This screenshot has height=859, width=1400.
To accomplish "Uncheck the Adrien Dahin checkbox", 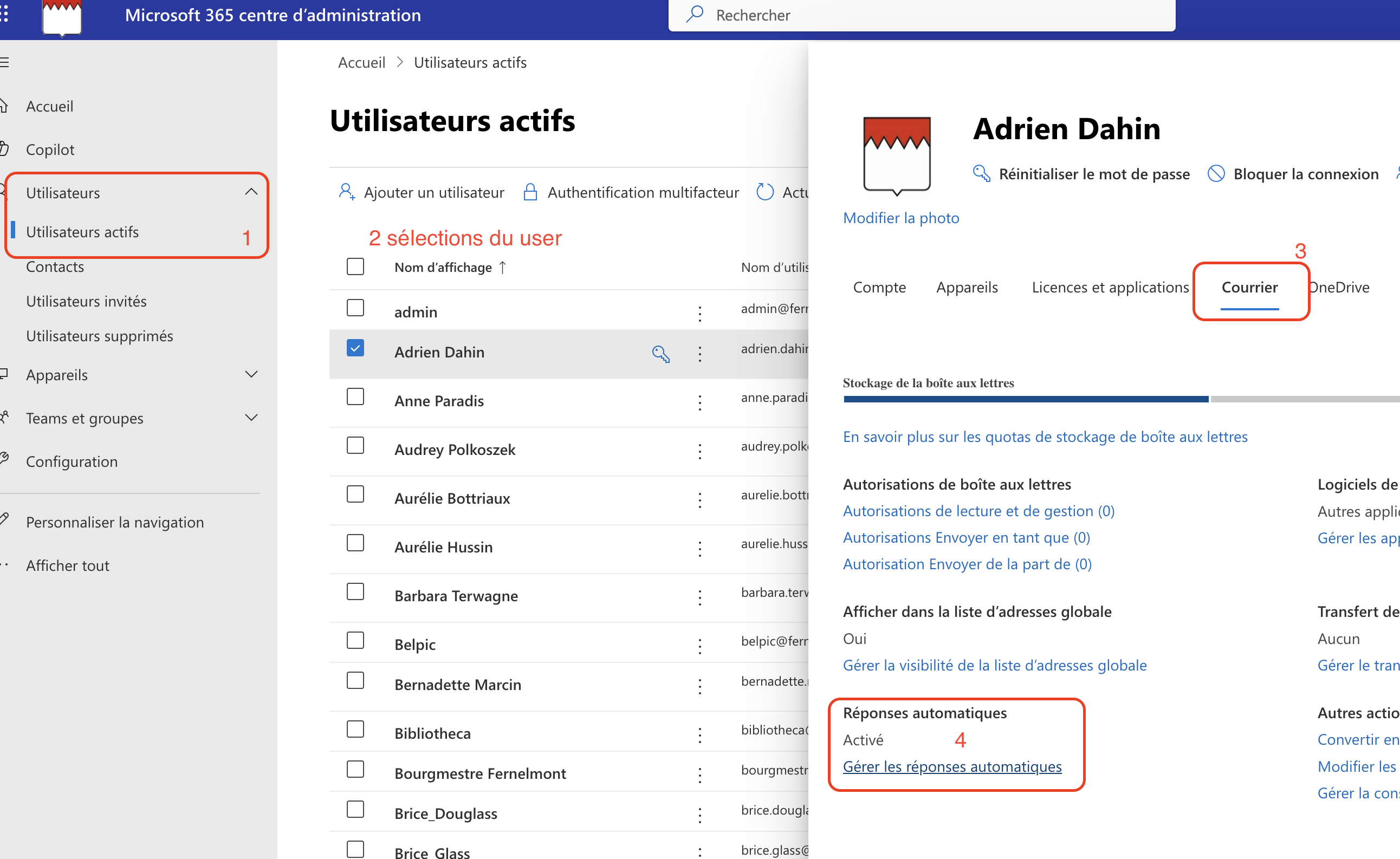I will (355, 348).
